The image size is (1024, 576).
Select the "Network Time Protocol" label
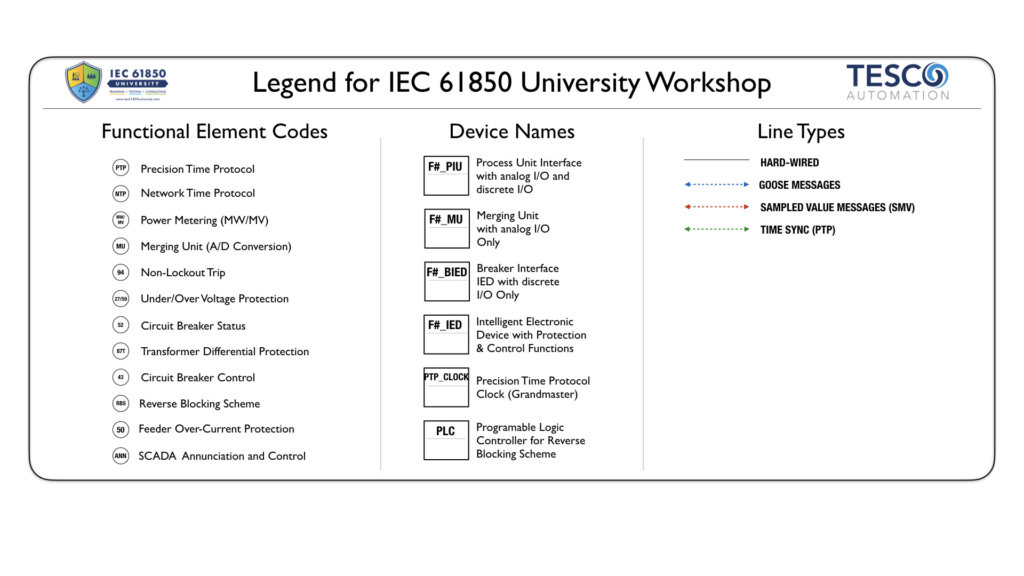pyautogui.click(x=198, y=193)
